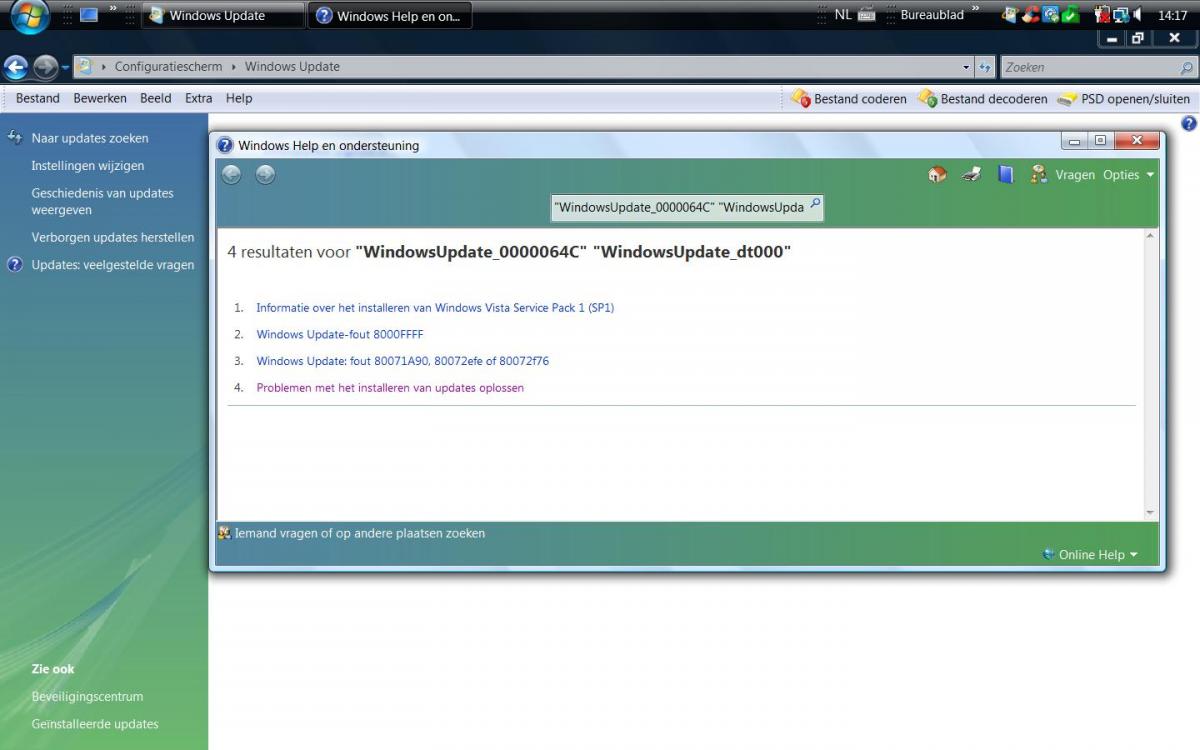Click Print icon in Help toolbar

(x=971, y=174)
